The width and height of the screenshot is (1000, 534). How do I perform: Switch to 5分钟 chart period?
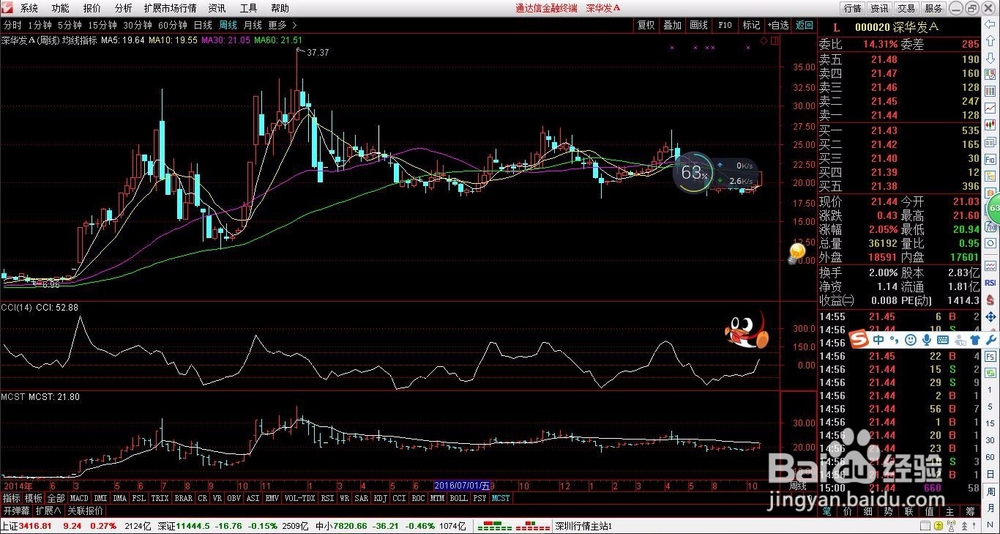69,26
